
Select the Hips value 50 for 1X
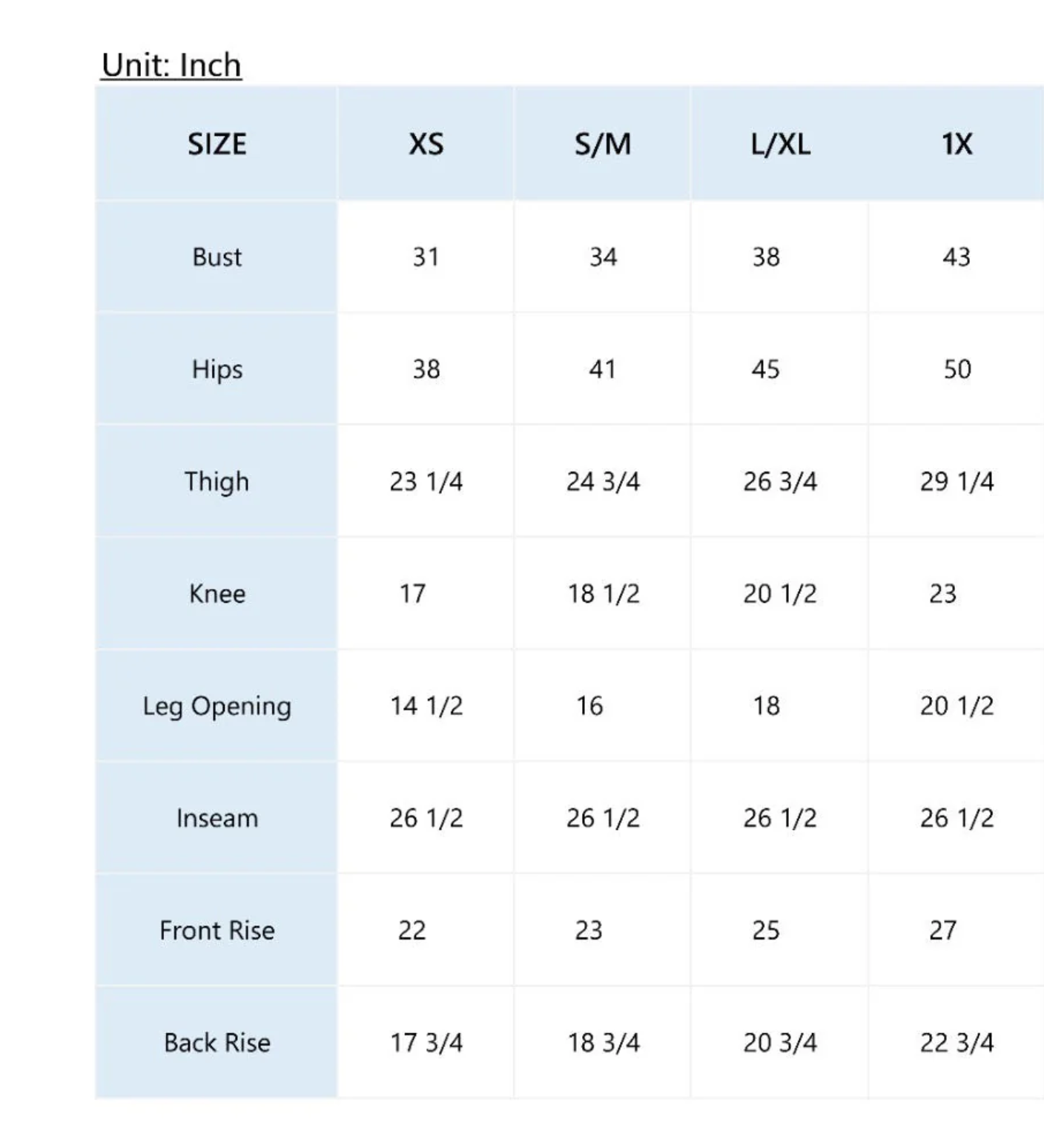(957, 369)
